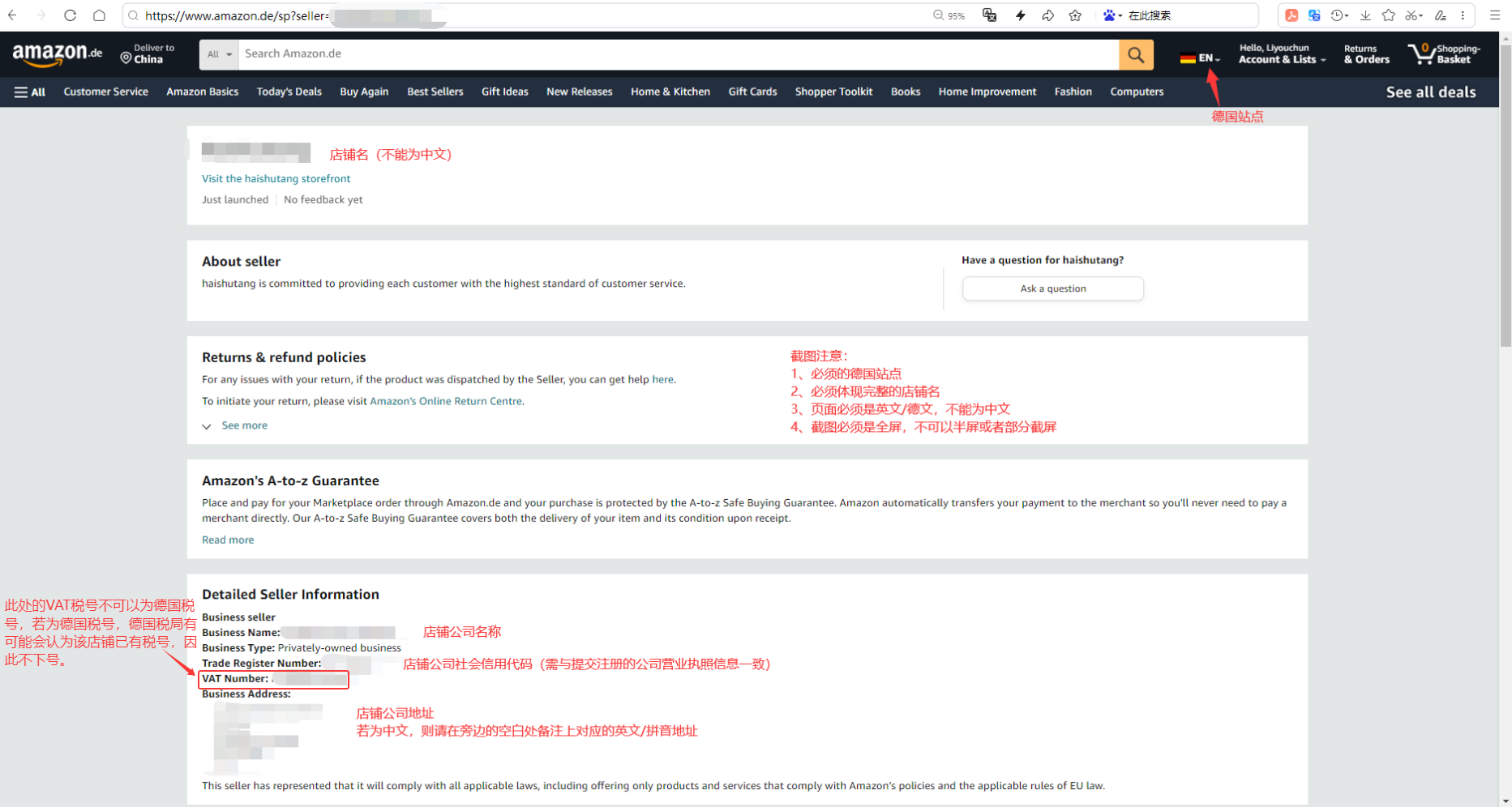Click the 95% zoom level indicator
The image size is (1512, 807).
[x=949, y=15]
